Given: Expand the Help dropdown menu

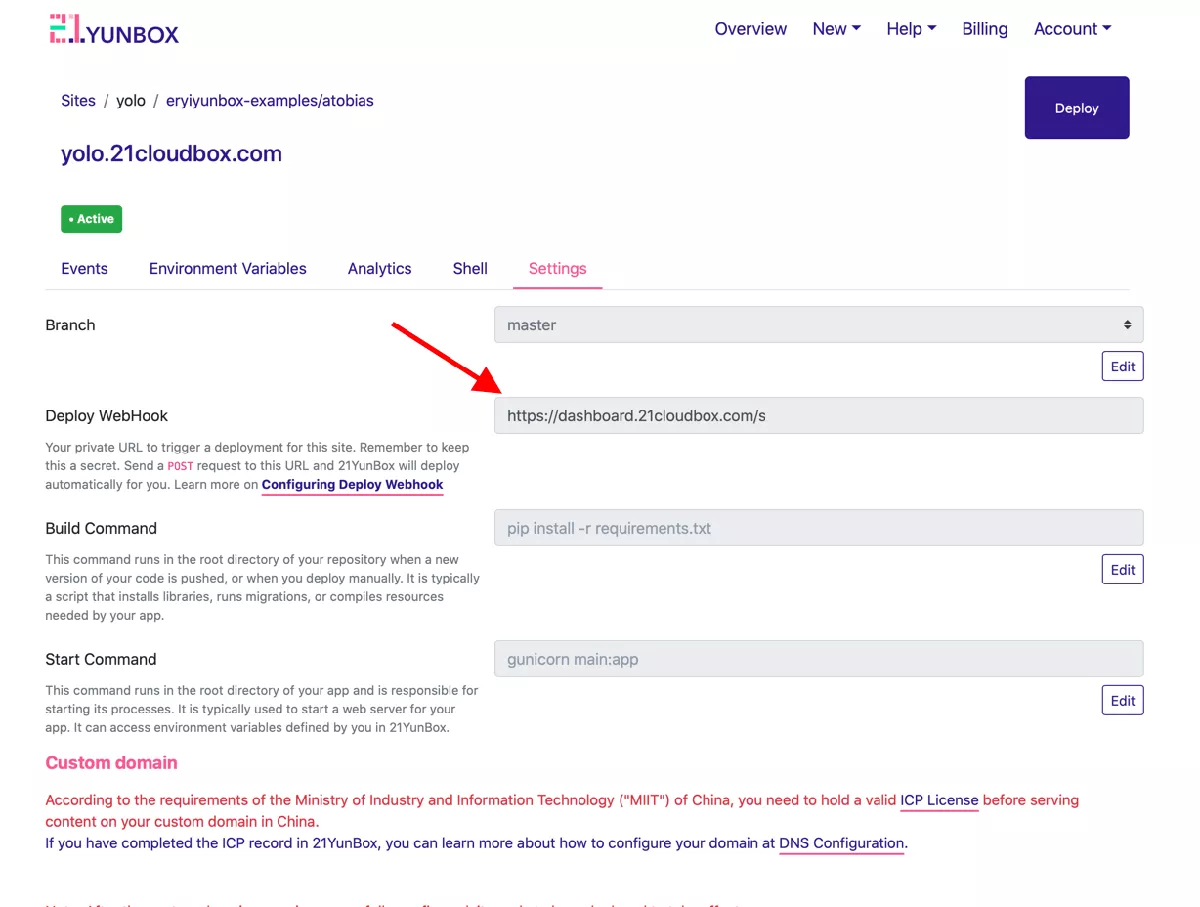Looking at the screenshot, I should [910, 29].
